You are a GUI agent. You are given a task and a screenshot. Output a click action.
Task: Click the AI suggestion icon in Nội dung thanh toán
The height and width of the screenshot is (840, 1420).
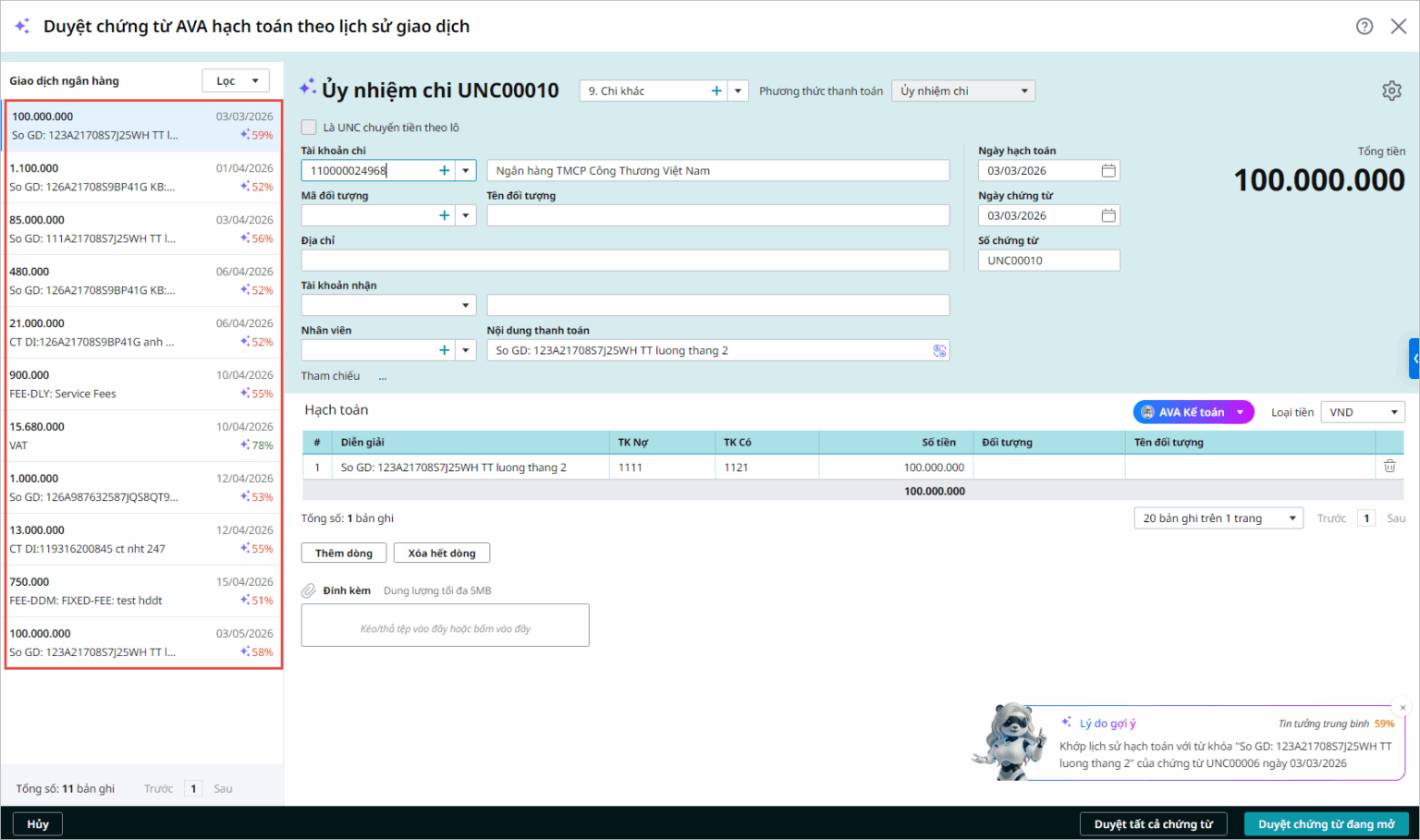939,350
